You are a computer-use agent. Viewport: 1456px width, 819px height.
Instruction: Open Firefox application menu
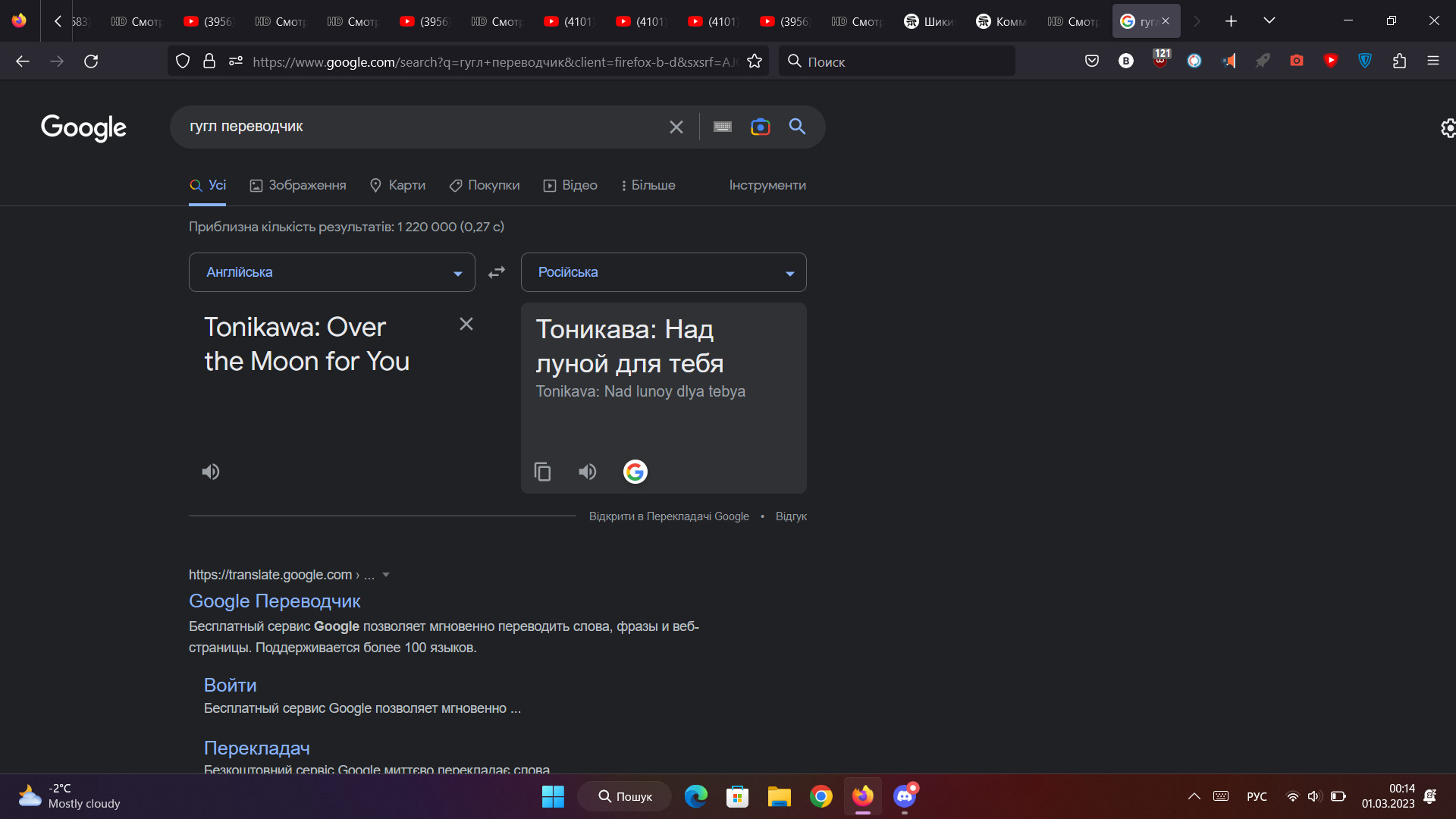[1433, 61]
